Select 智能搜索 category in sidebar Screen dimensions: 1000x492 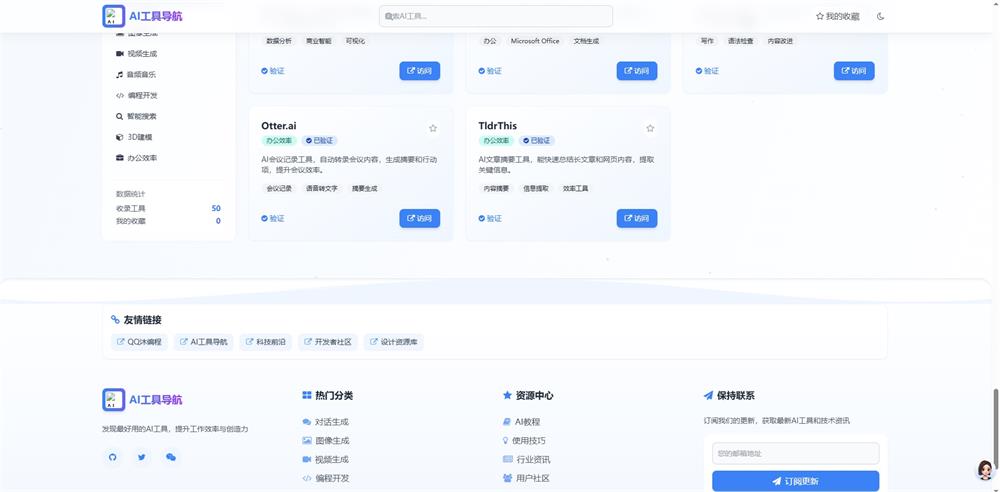tap(136, 116)
